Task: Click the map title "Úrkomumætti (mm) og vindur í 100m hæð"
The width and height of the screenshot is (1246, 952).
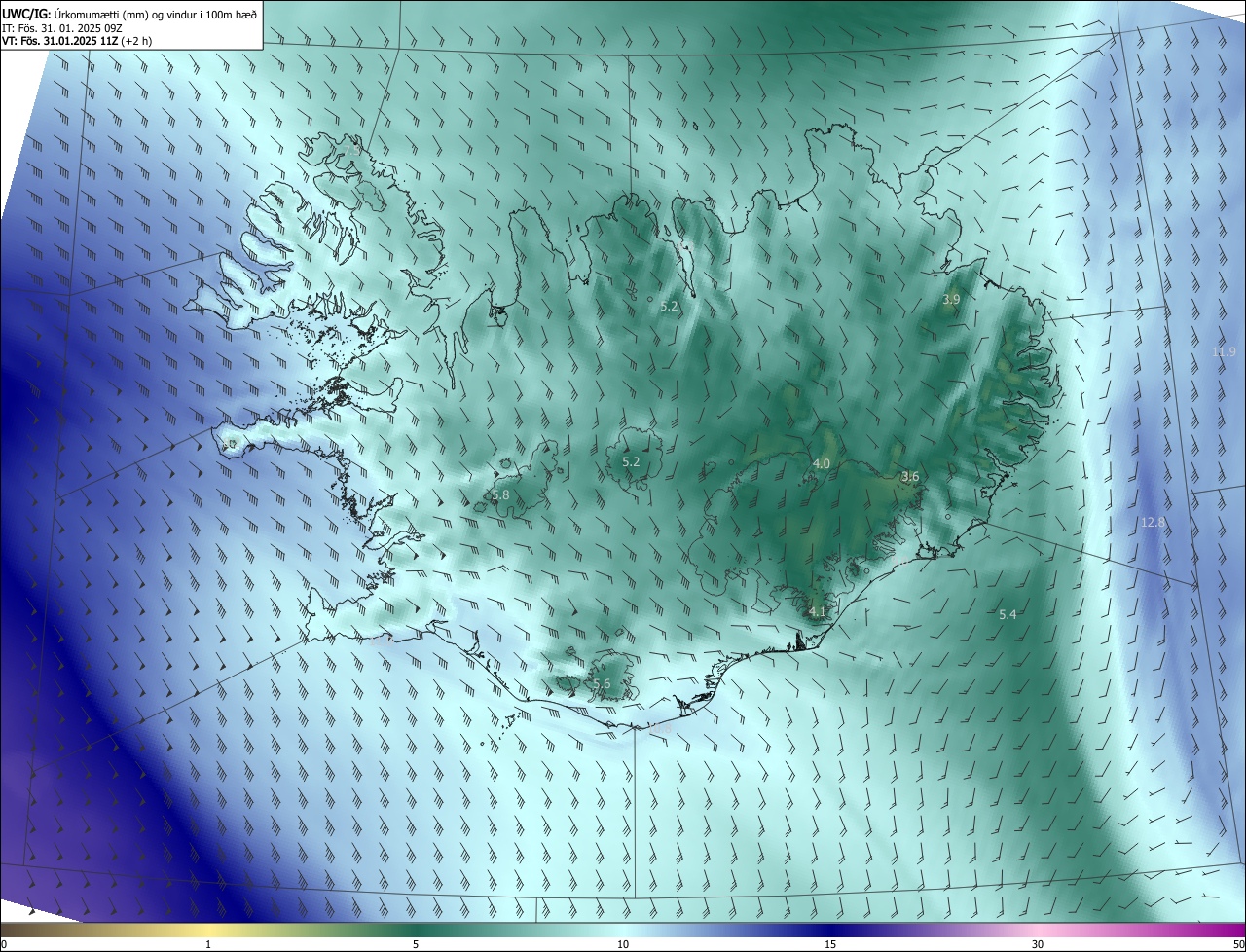Action: click(x=155, y=13)
